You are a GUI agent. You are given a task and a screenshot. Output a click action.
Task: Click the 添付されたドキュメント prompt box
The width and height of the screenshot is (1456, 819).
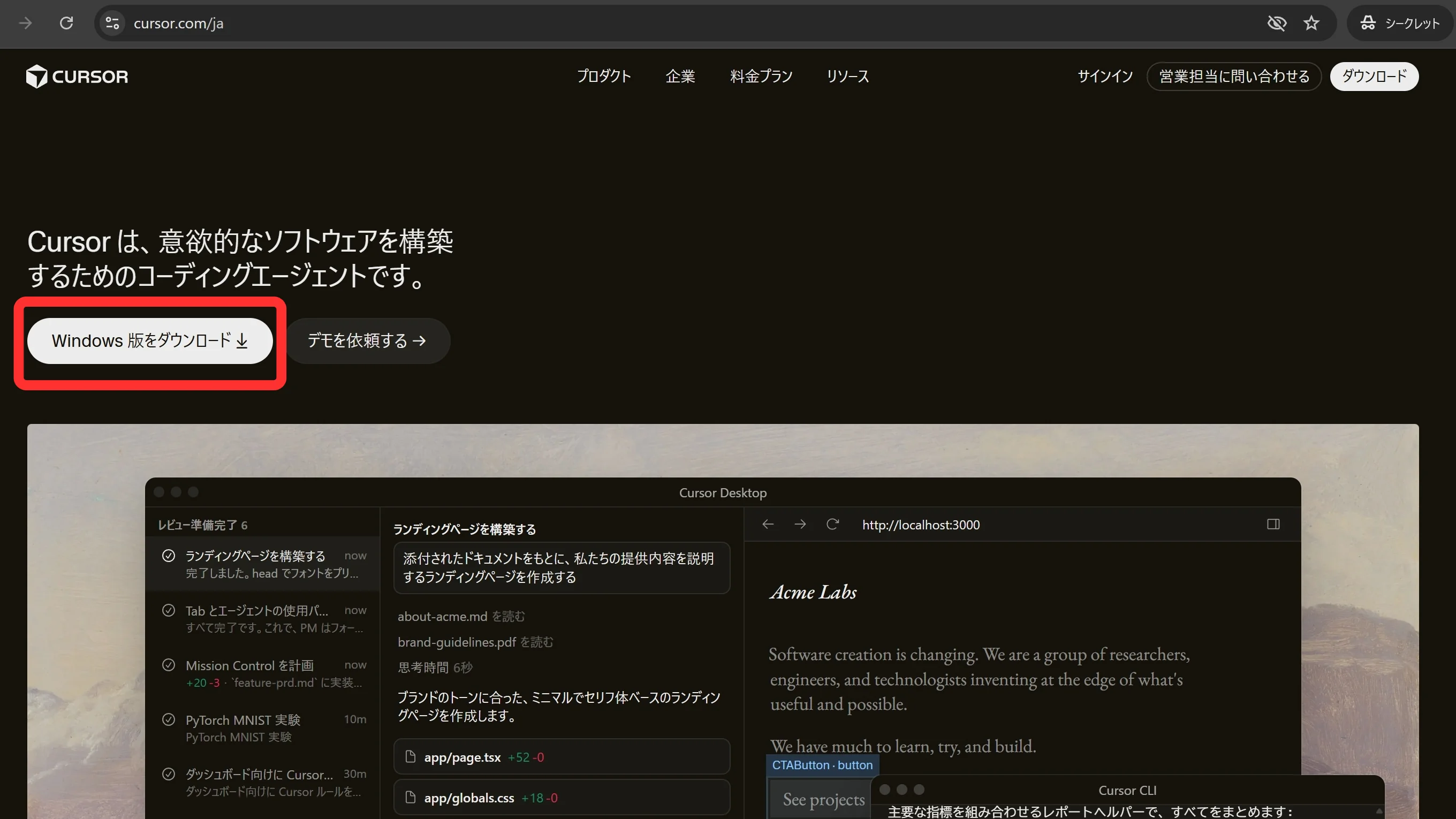[x=562, y=567]
